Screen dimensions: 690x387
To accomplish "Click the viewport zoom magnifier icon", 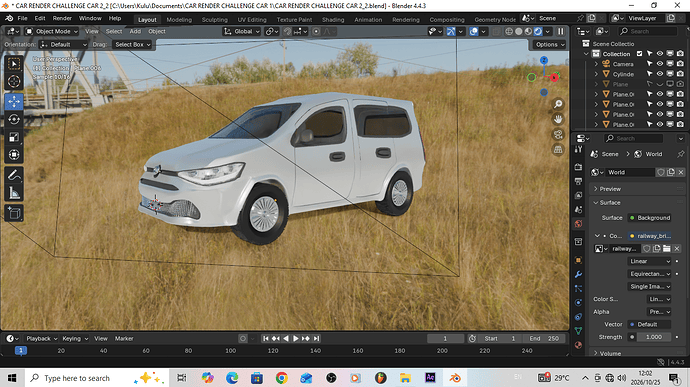I will (x=558, y=104).
